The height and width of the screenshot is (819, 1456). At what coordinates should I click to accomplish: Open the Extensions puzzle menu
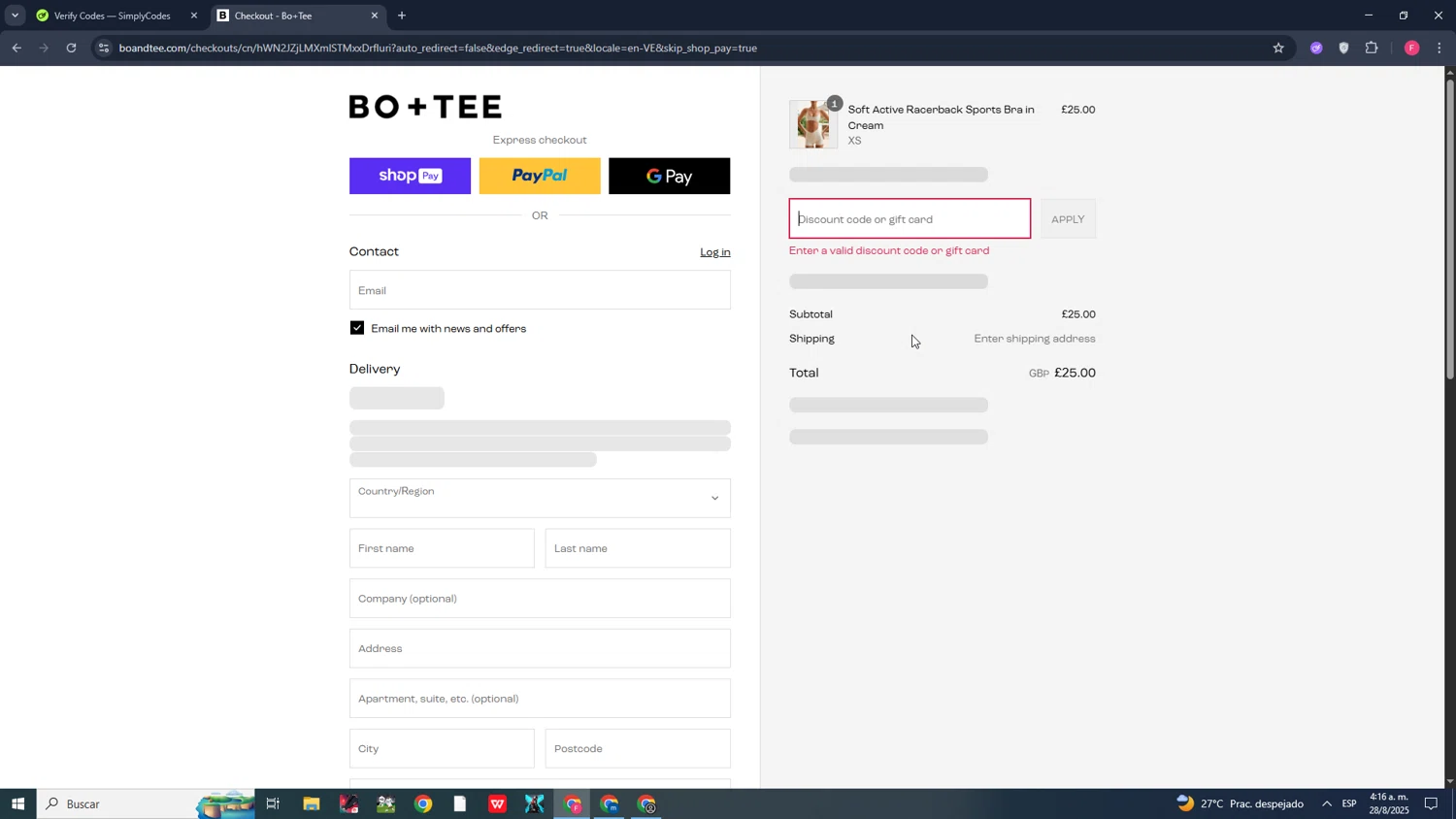1372,48
